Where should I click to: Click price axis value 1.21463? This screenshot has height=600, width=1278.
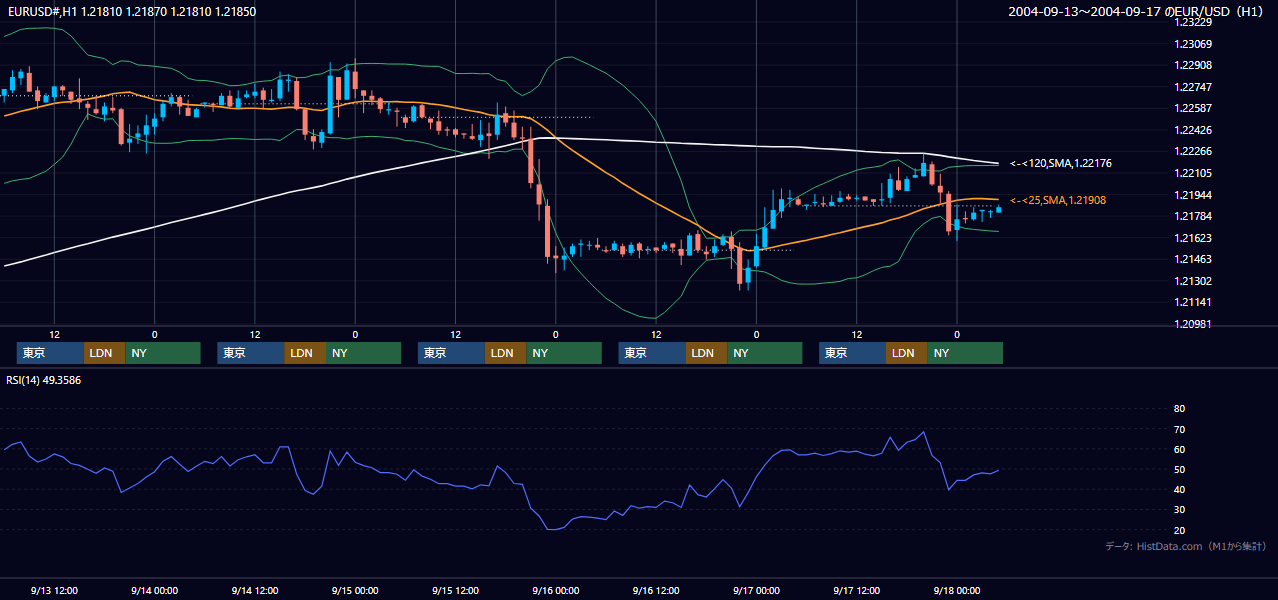point(1193,259)
